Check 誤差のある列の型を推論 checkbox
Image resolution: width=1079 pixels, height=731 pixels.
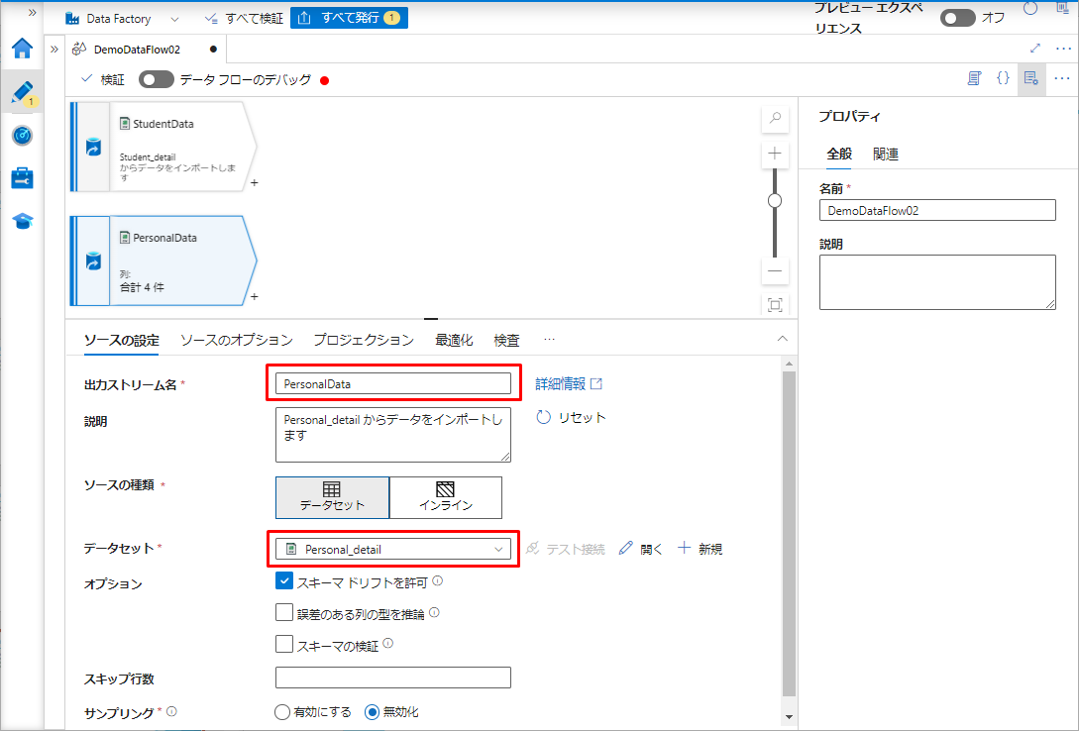coord(284,612)
